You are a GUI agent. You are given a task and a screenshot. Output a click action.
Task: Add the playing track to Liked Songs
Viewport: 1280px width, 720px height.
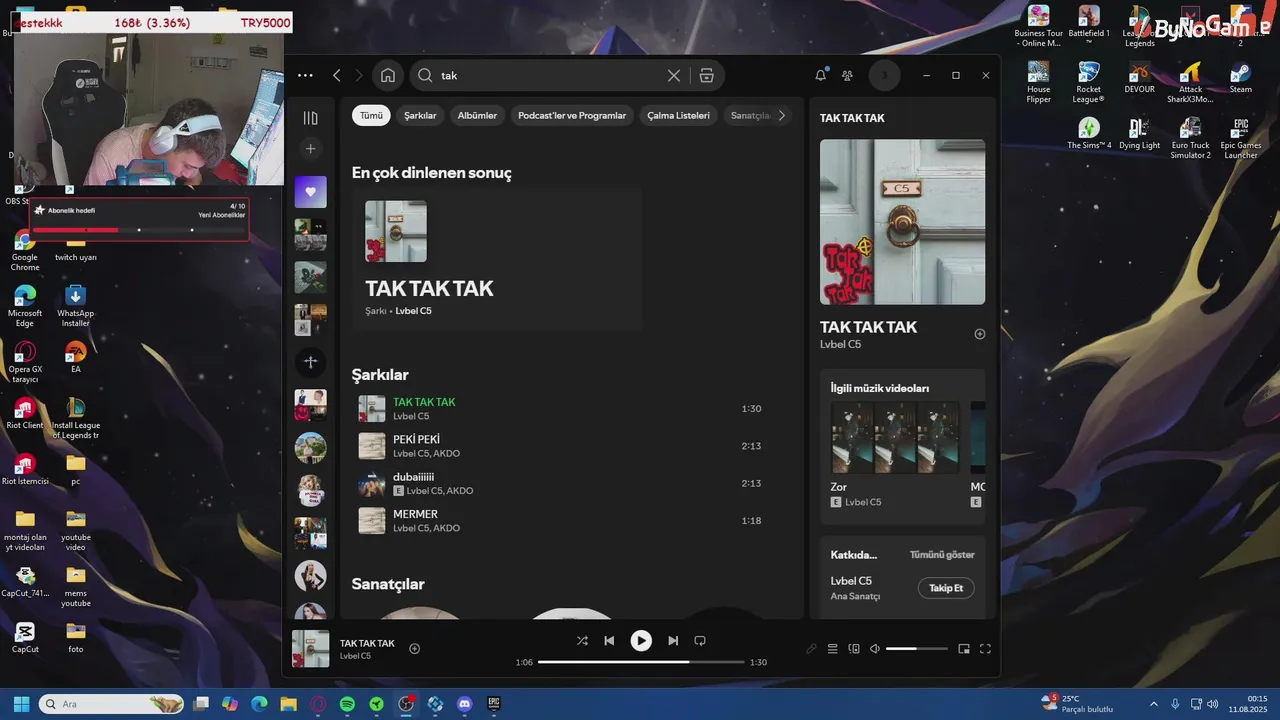(415, 649)
